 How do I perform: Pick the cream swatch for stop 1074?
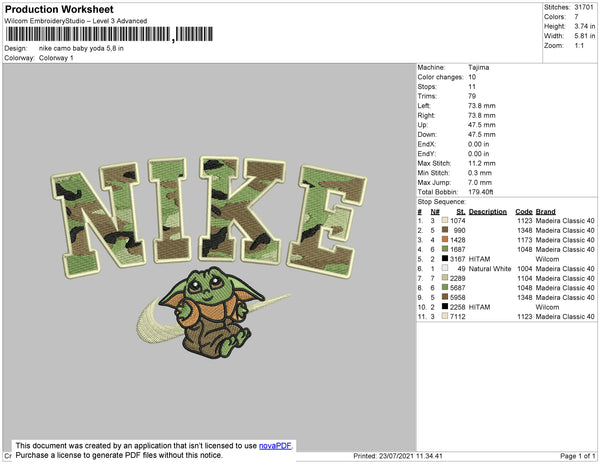pyautogui.click(x=445, y=220)
